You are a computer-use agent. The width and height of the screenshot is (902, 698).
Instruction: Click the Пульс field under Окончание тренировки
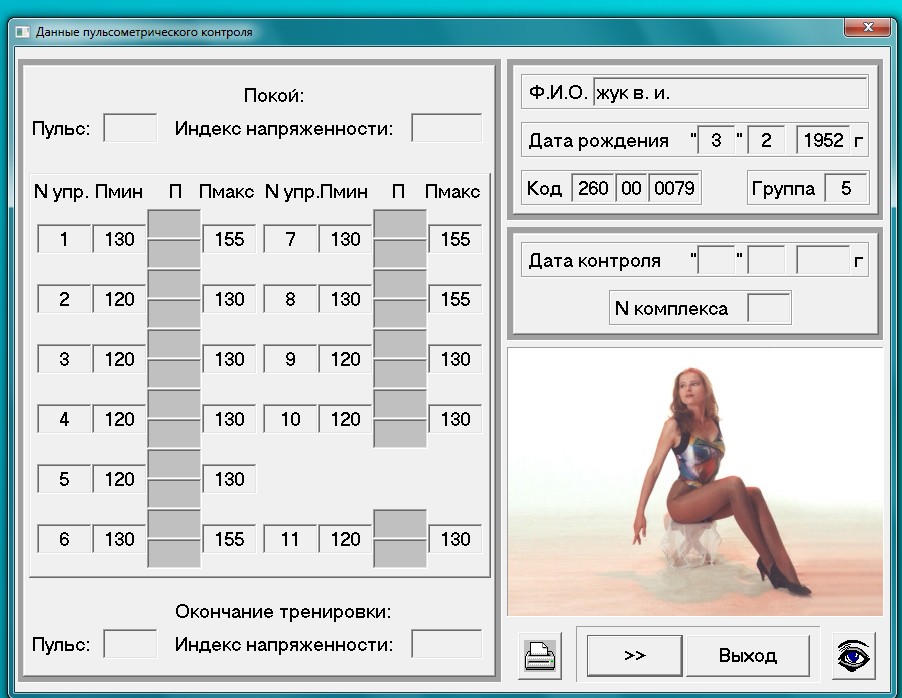click(x=130, y=644)
